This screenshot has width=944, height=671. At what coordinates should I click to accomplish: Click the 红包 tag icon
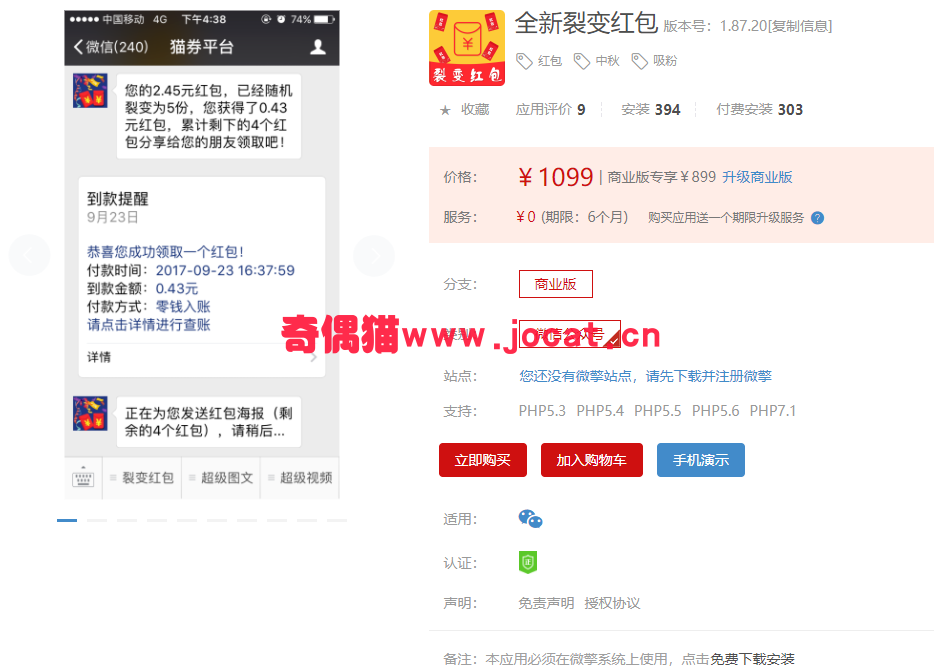(524, 61)
